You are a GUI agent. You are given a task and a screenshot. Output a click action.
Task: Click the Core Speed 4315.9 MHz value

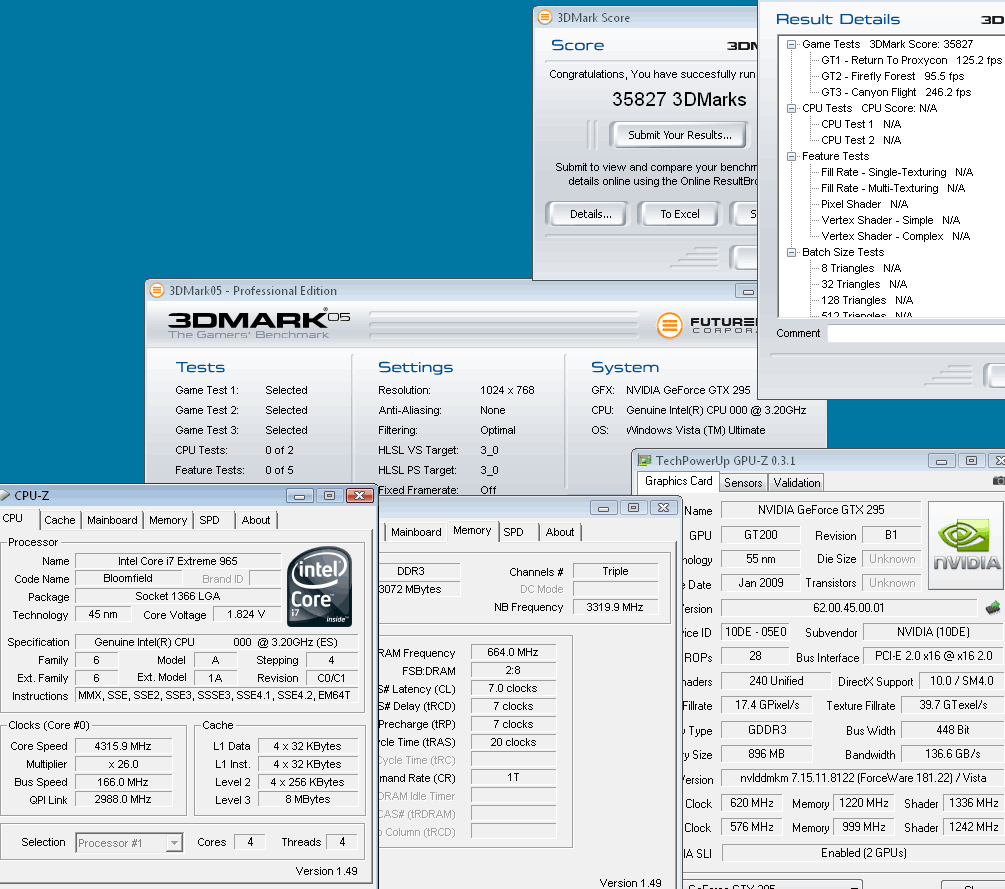tap(123, 746)
